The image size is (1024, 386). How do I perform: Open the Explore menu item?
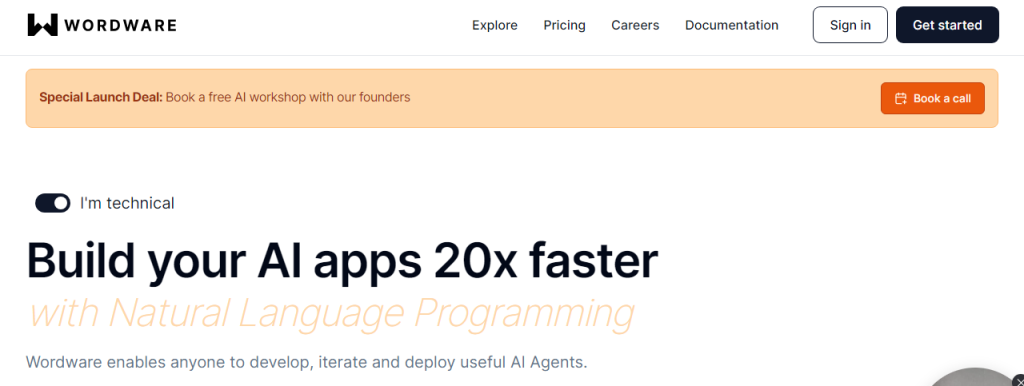(x=494, y=25)
